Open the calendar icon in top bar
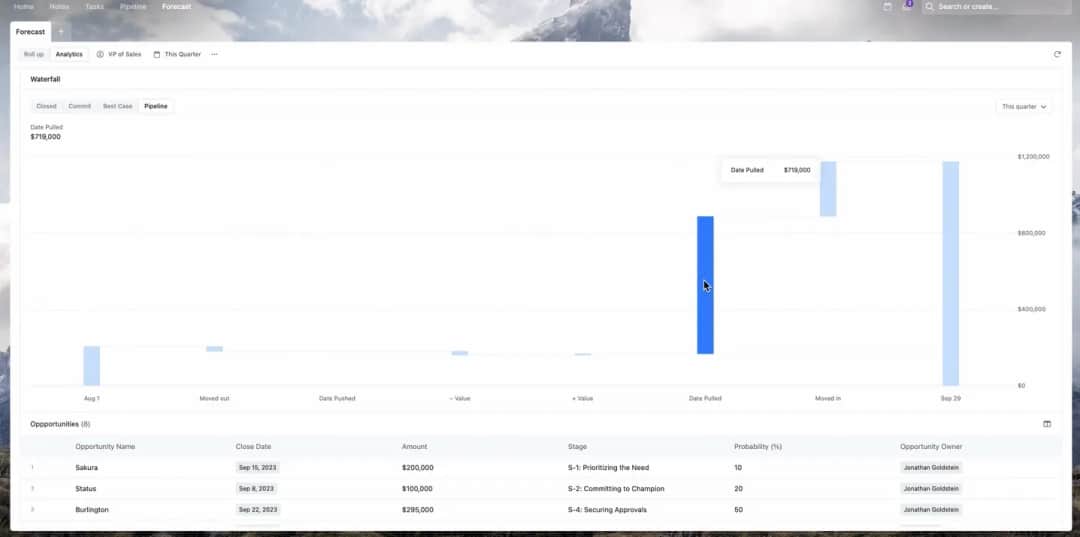The width and height of the screenshot is (1080, 537). point(887,6)
